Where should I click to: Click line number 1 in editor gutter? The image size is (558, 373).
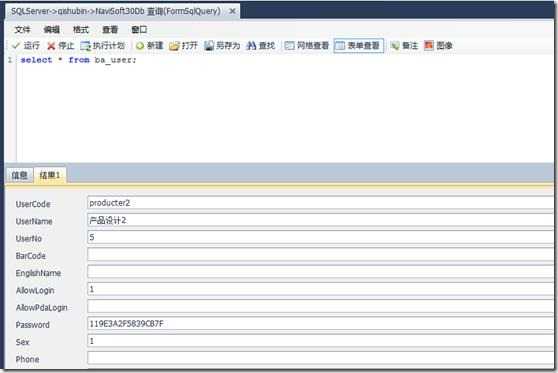[x=10, y=60]
